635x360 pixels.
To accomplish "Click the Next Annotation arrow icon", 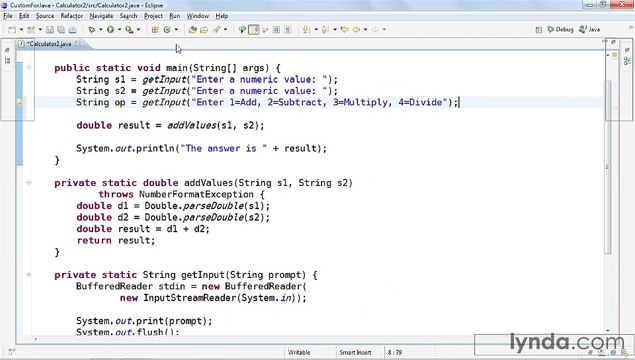I will pyautogui.click(x=307, y=30).
